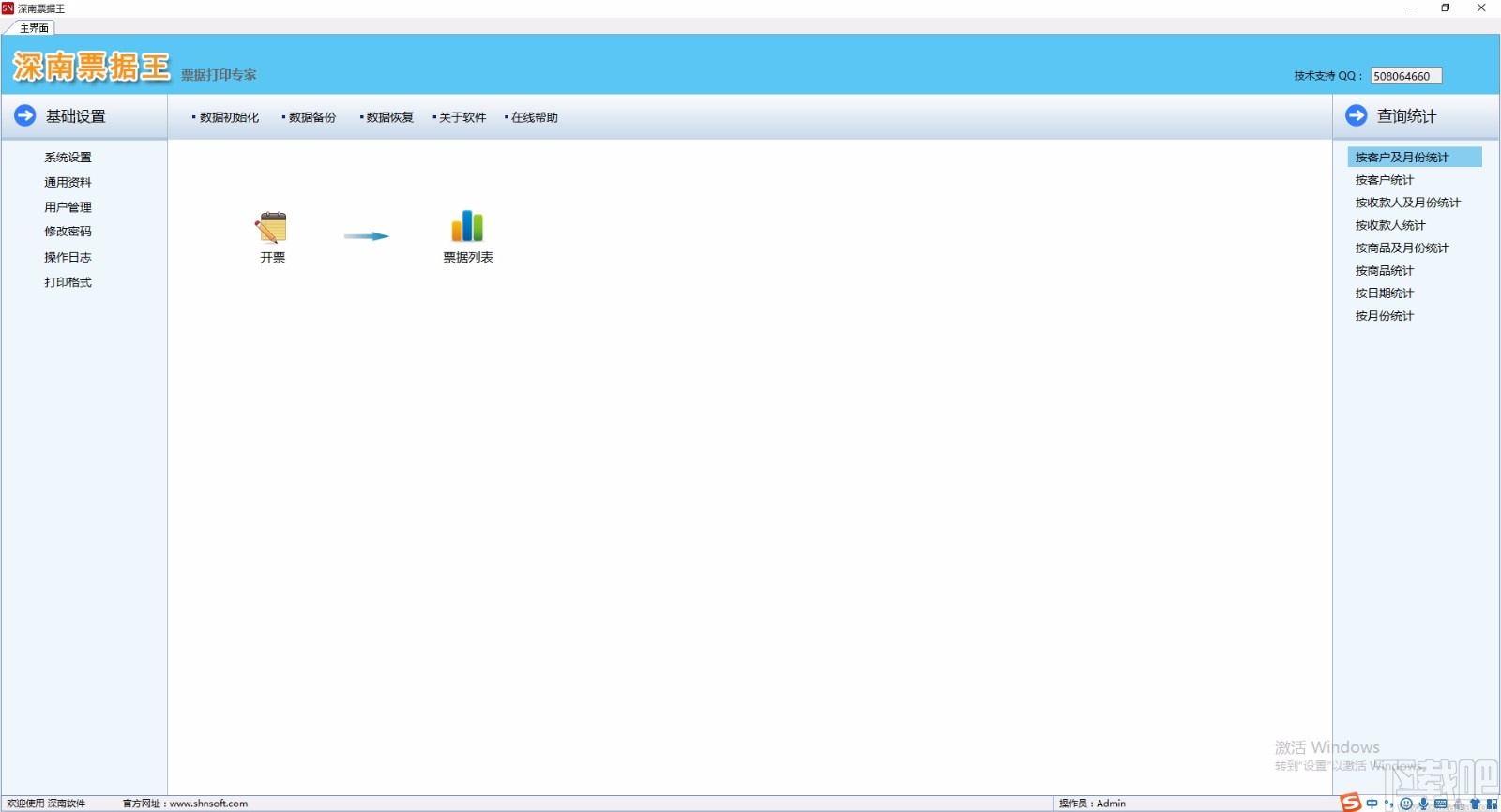Image resolution: width=1501 pixels, height=812 pixels.
Task: Open 用户管理 in the left sidebar
Action: coord(68,207)
